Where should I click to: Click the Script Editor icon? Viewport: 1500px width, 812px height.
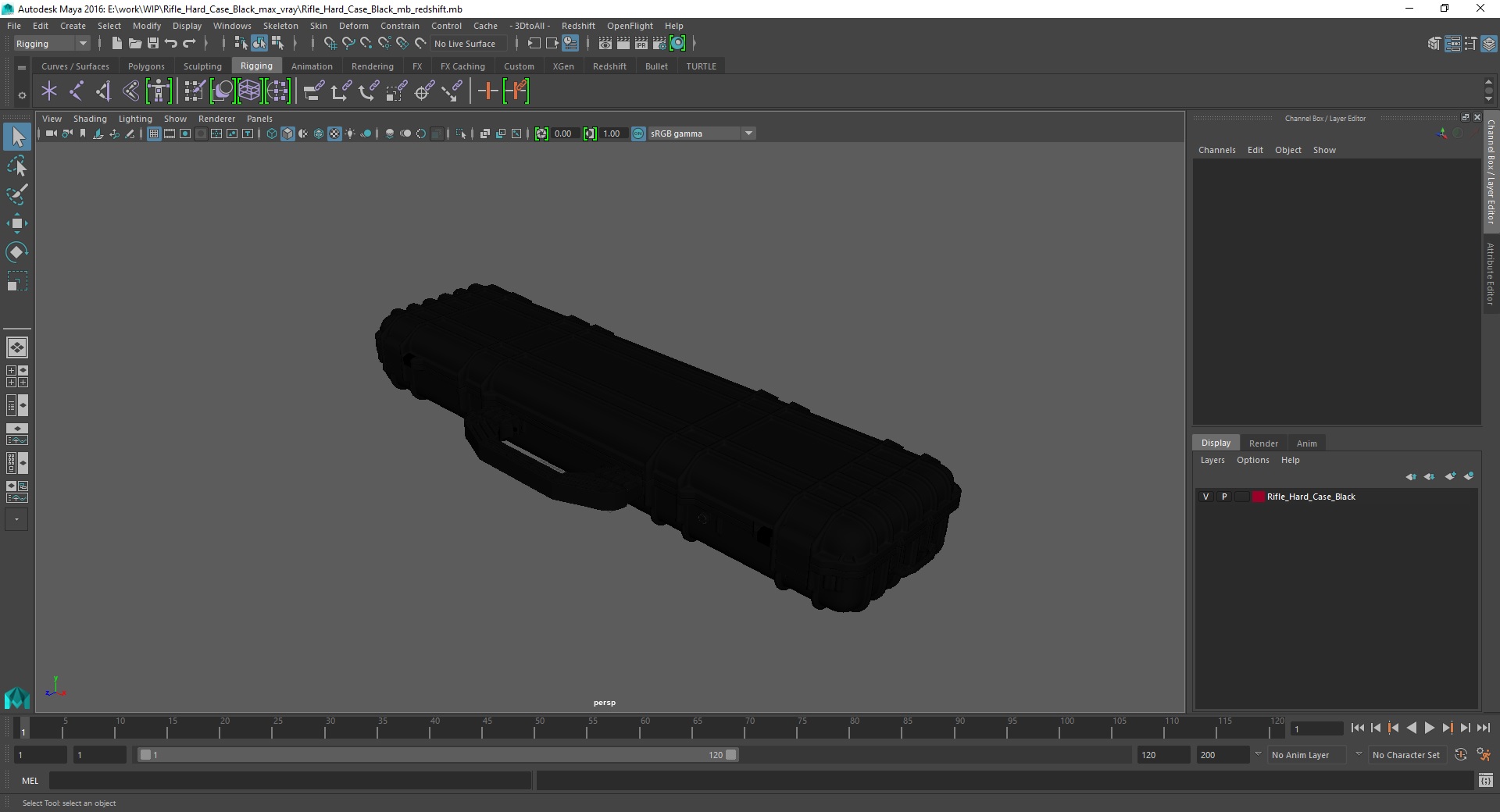pos(1486,780)
